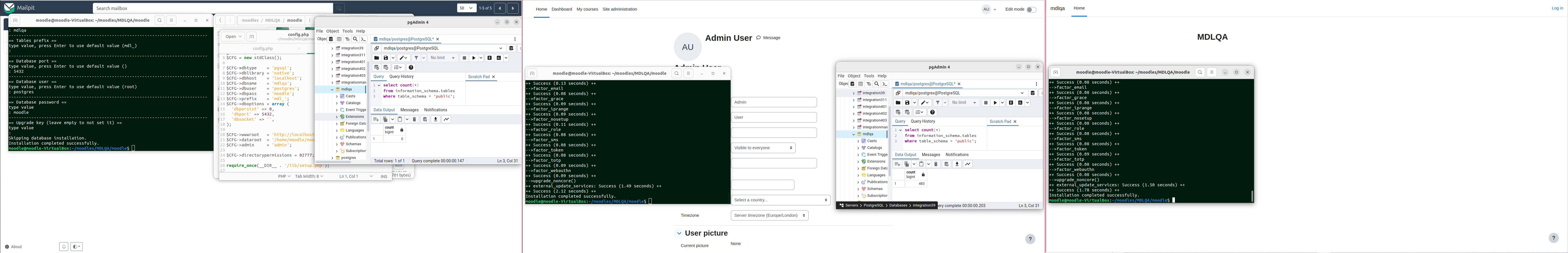Open the Mailpit About link
The image size is (1568, 253).
pos(13,247)
